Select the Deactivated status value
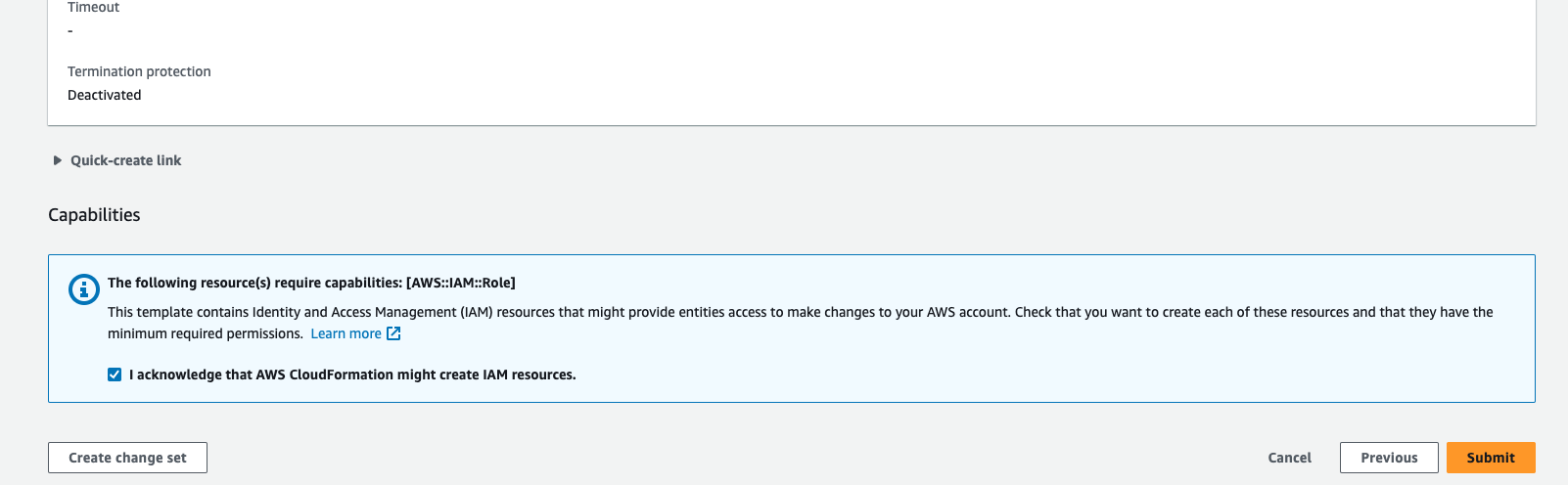 pyautogui.click(x=104, y=95)
